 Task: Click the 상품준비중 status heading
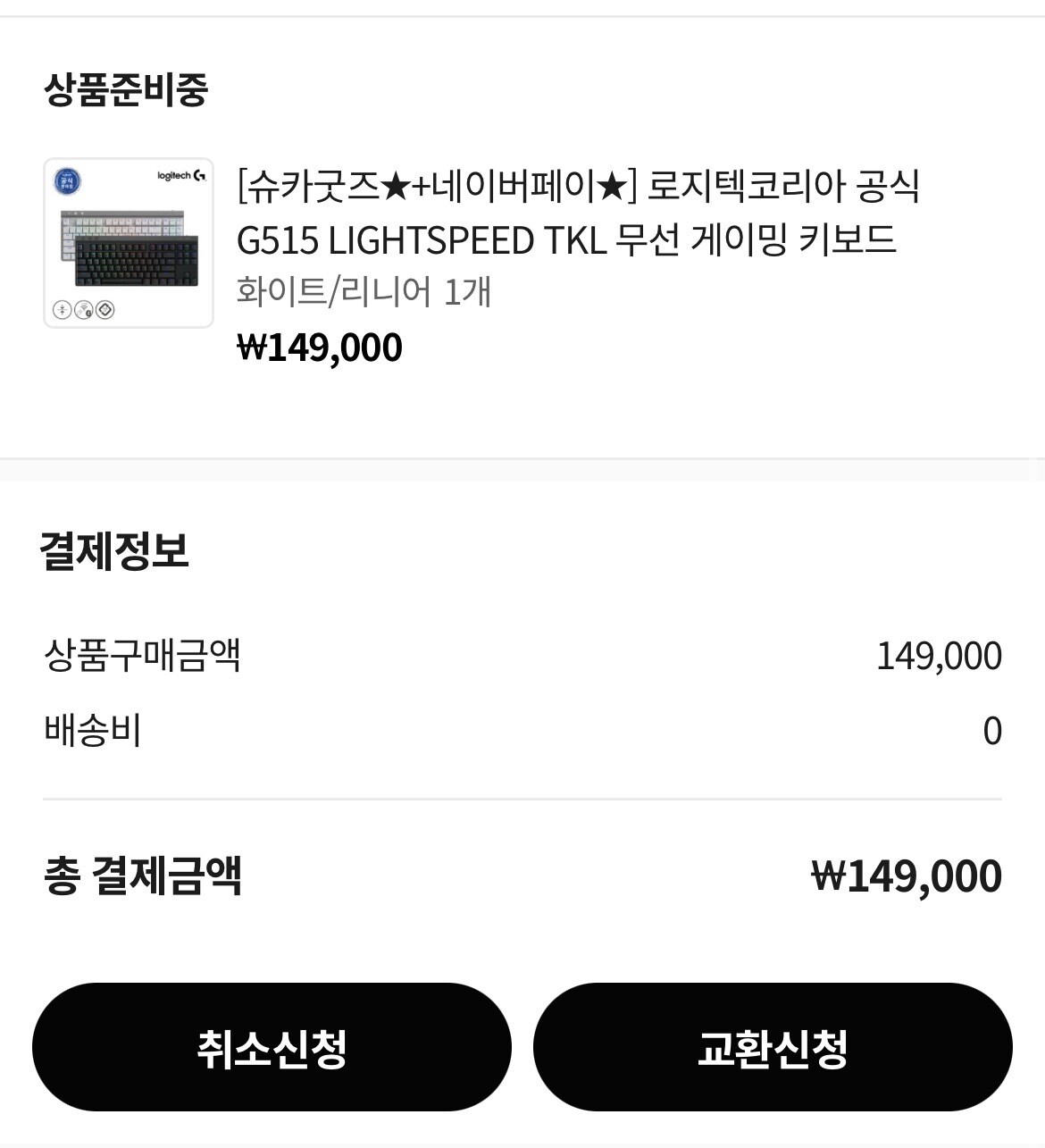(125, 90)
